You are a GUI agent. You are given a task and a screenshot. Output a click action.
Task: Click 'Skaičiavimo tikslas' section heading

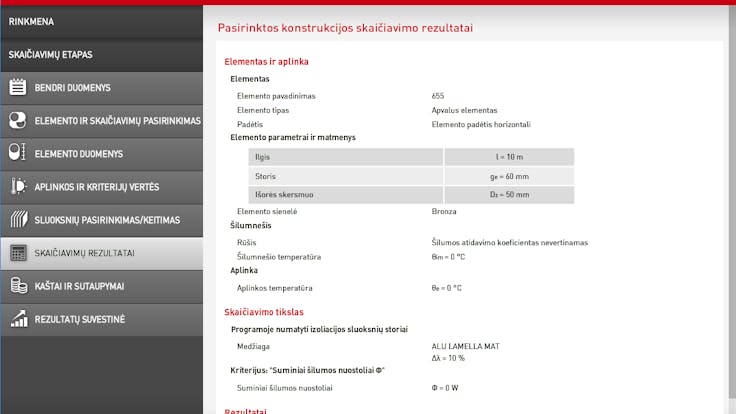tap(264, 312)
